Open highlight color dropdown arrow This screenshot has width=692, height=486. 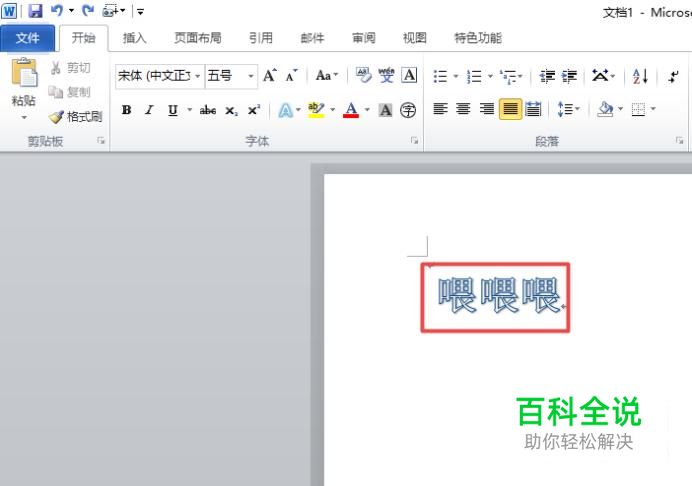click(x=332, y=109)
